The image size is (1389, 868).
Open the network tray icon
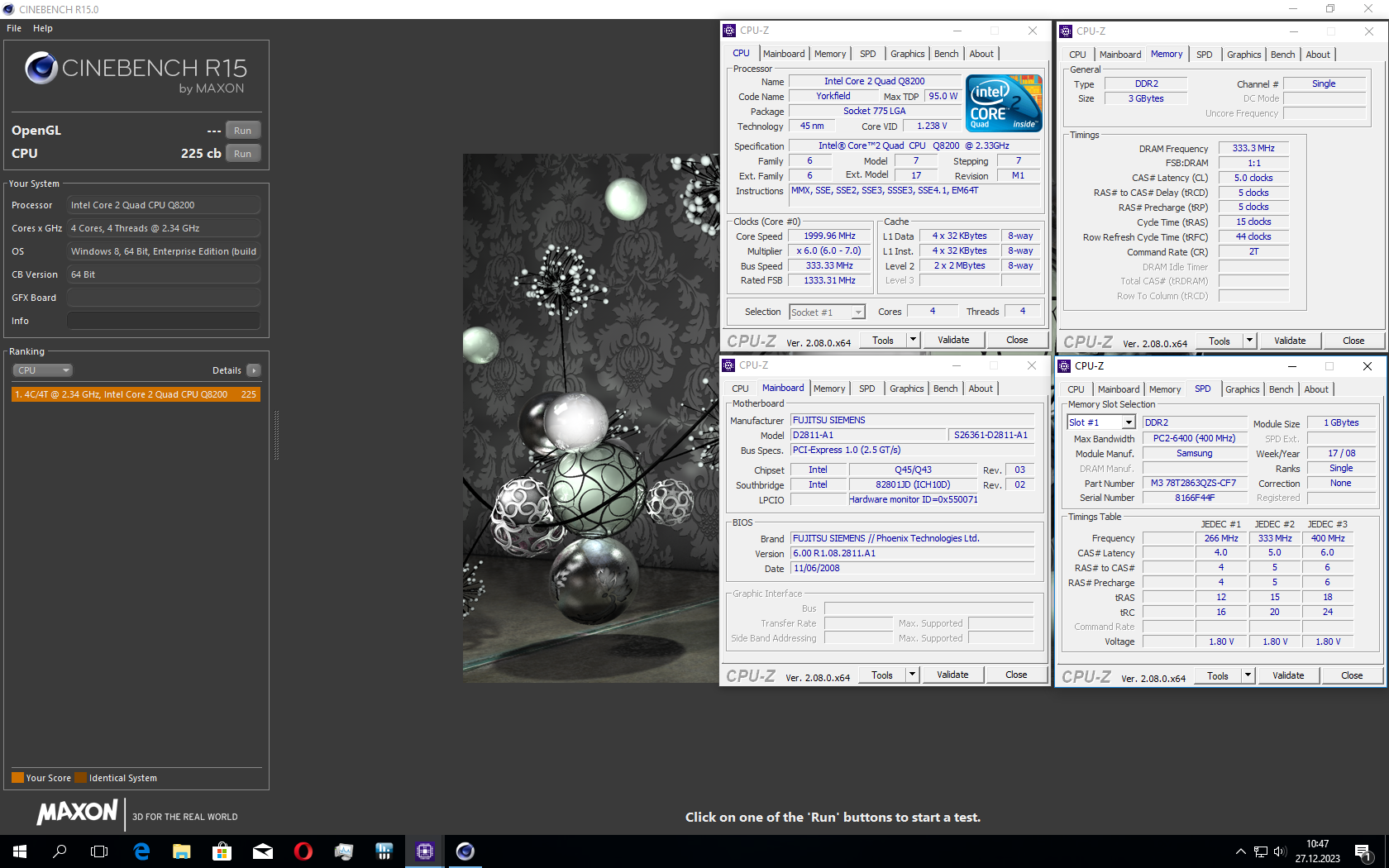1260,851
